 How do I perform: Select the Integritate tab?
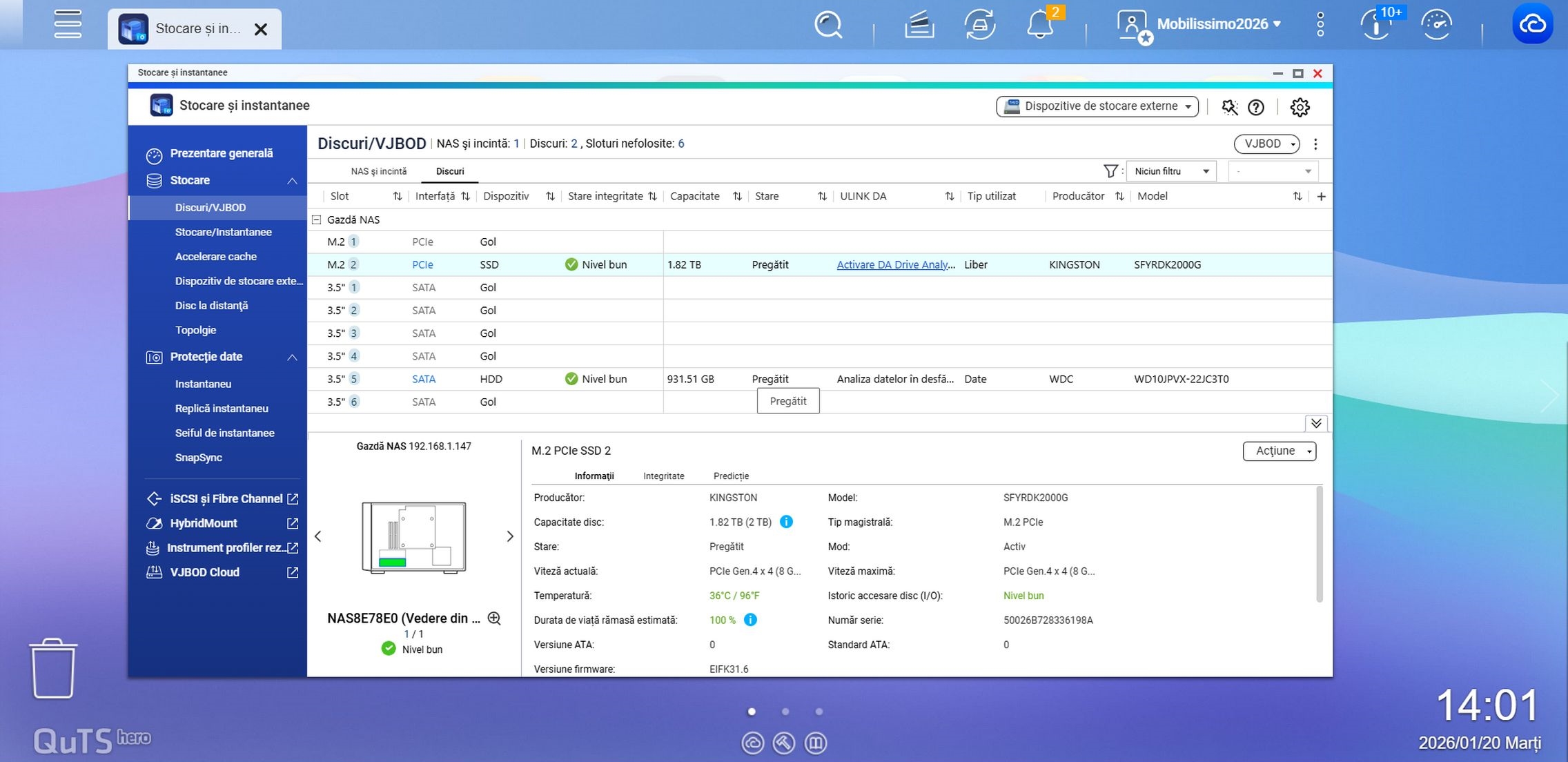tap(663, 476)
